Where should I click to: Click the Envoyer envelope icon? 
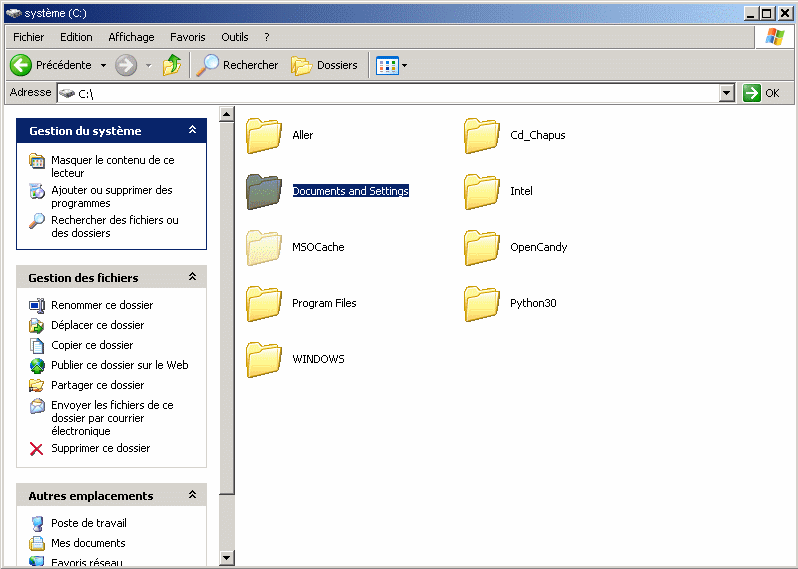point(37,406)
